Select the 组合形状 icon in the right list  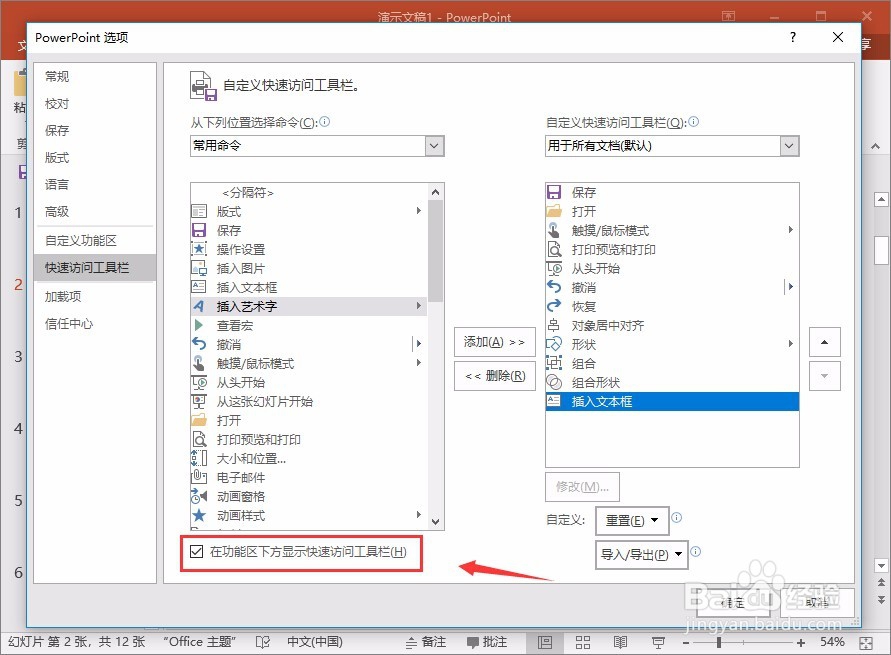point(554,382)
